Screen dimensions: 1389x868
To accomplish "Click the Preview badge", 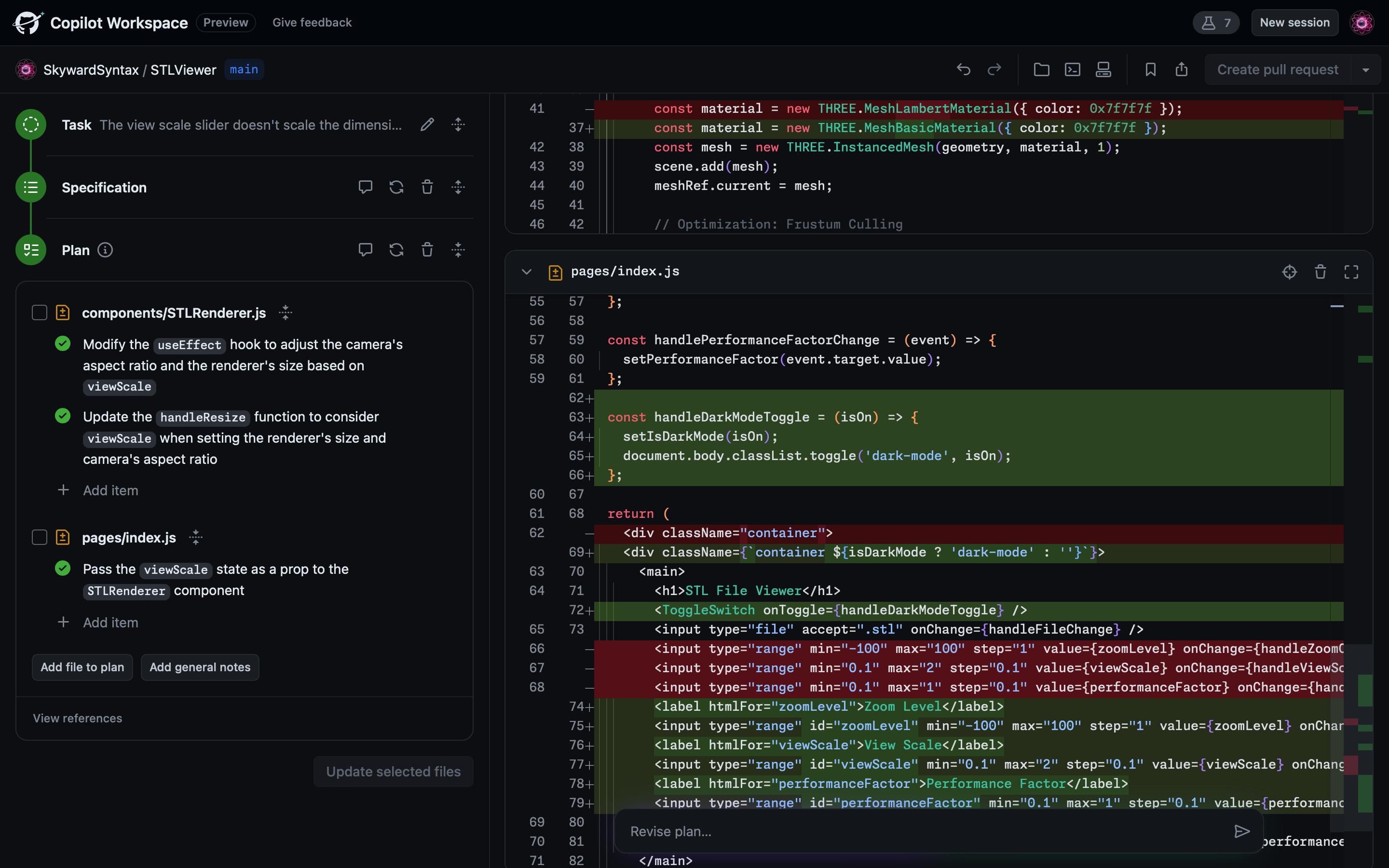I will (x=226, y=22).
